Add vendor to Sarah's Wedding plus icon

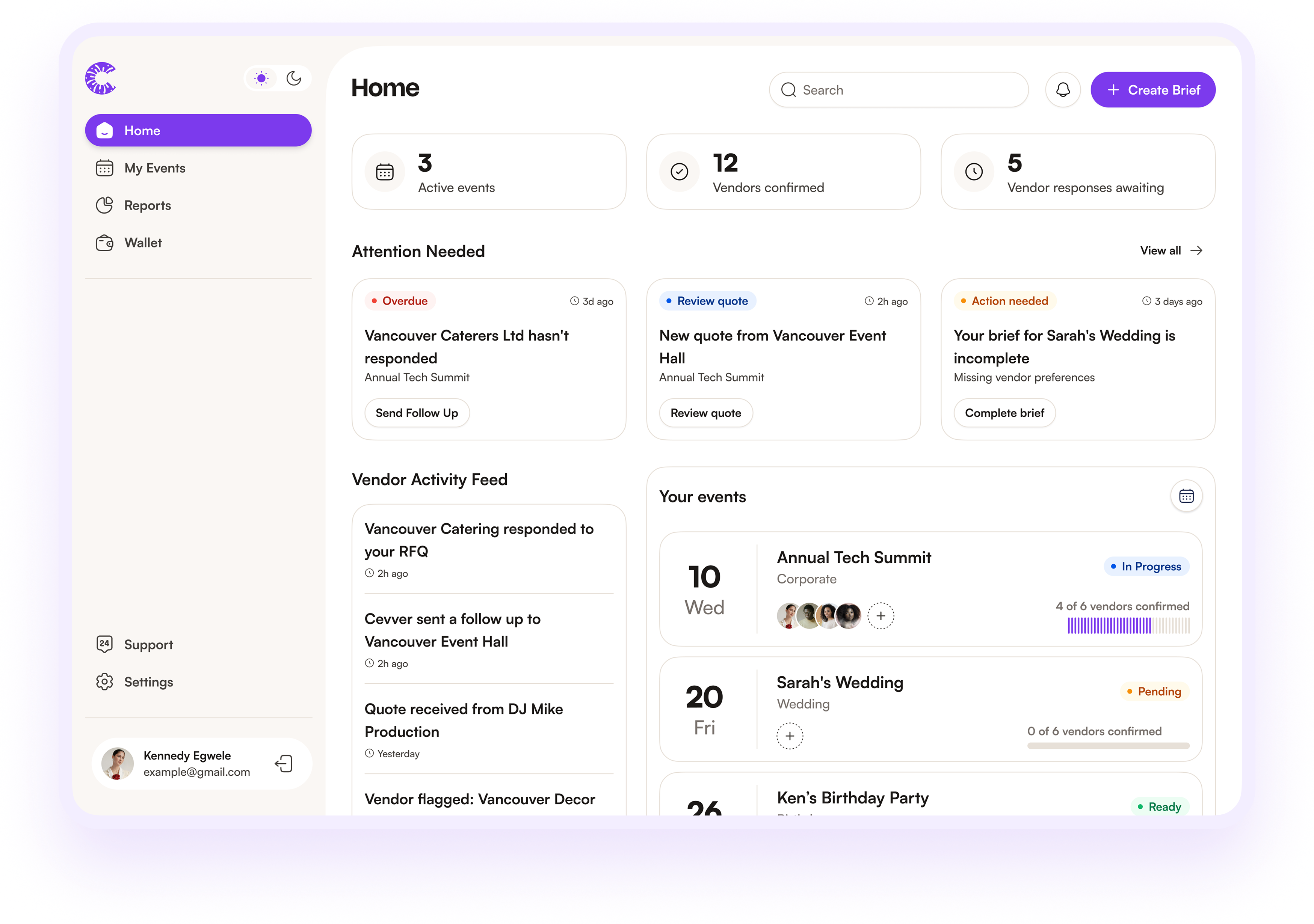tap(790, 736)
